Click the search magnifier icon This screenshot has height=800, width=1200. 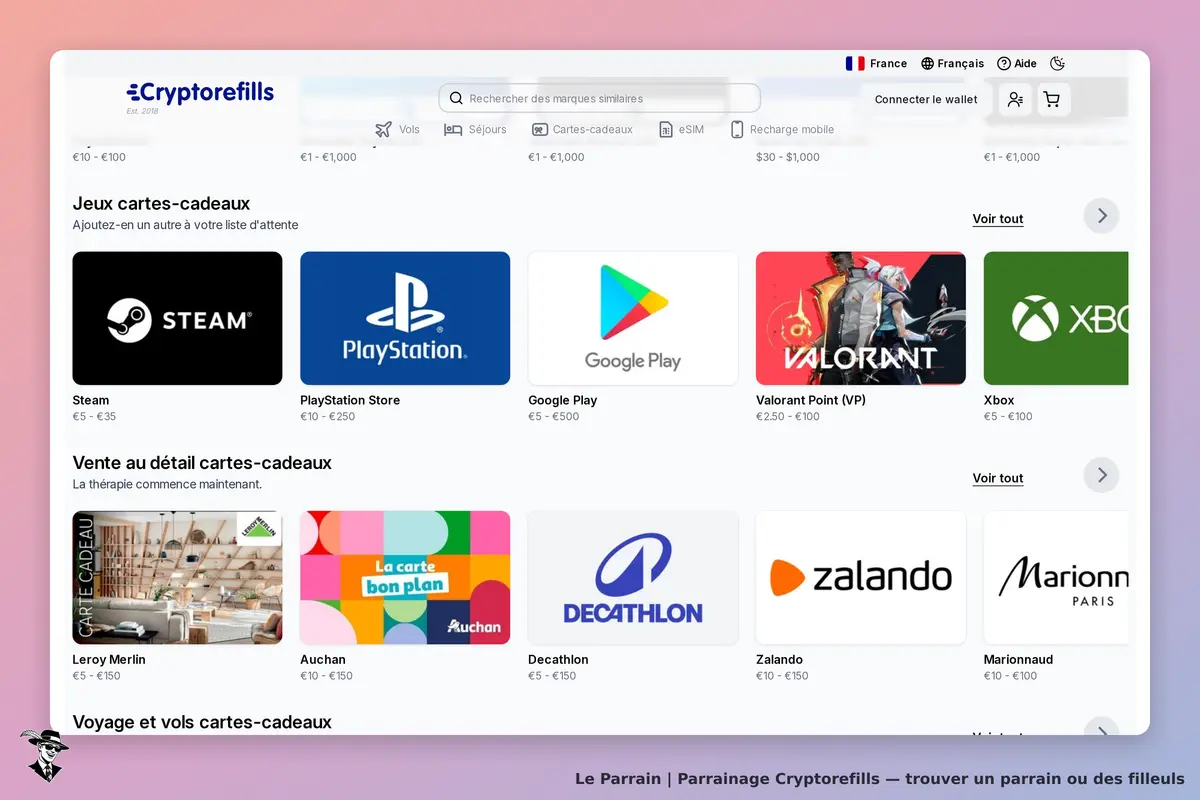pos(456,98)
